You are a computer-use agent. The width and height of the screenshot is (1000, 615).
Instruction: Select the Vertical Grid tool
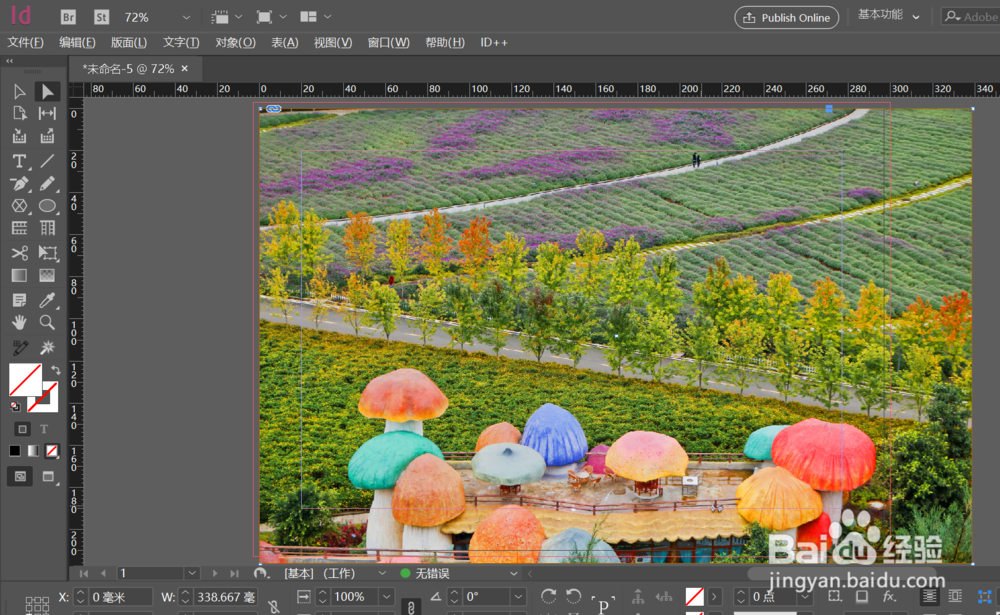click(47, 228)
